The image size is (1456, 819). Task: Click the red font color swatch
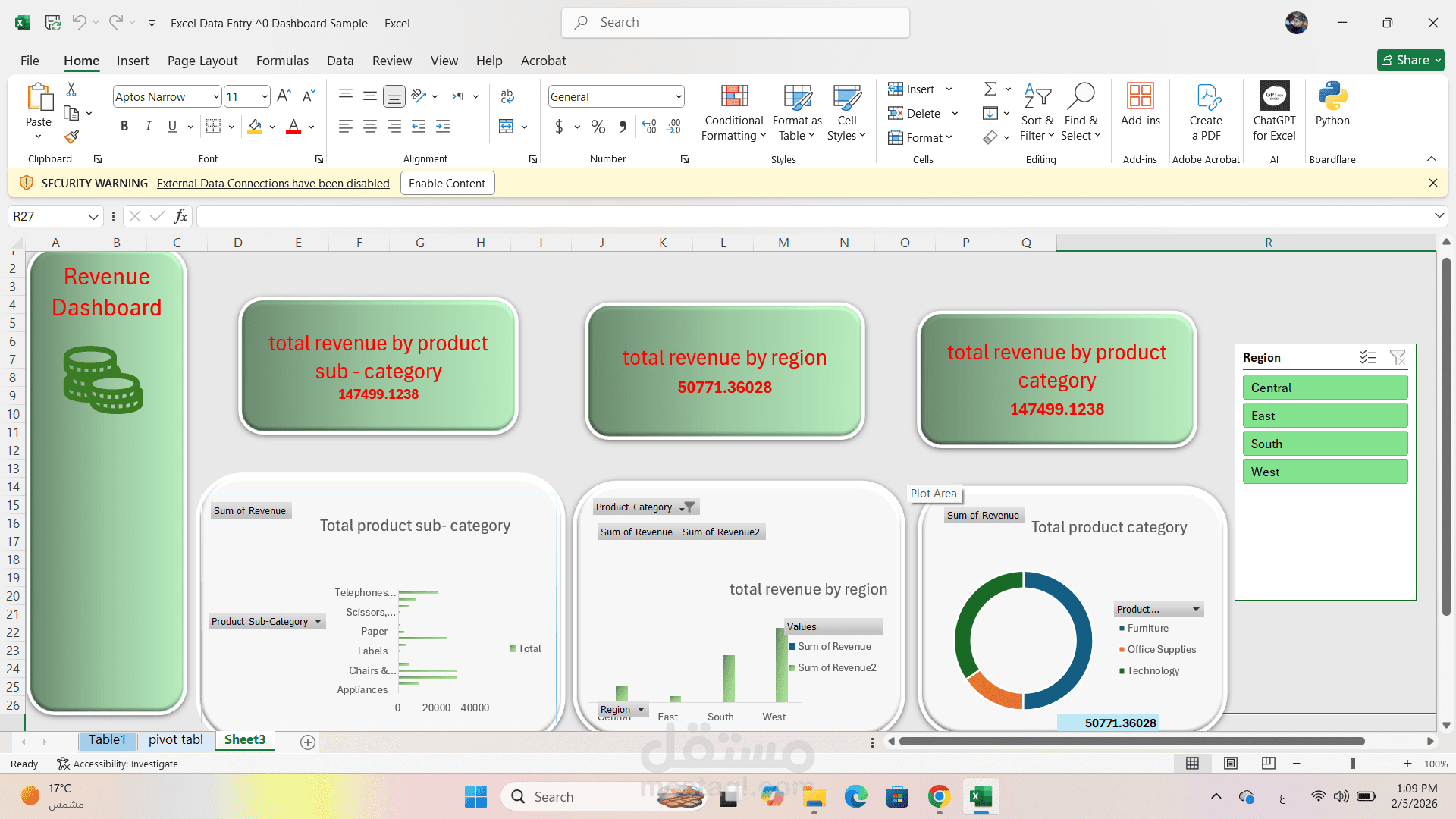pyautogui.click(x=293, y=131)
